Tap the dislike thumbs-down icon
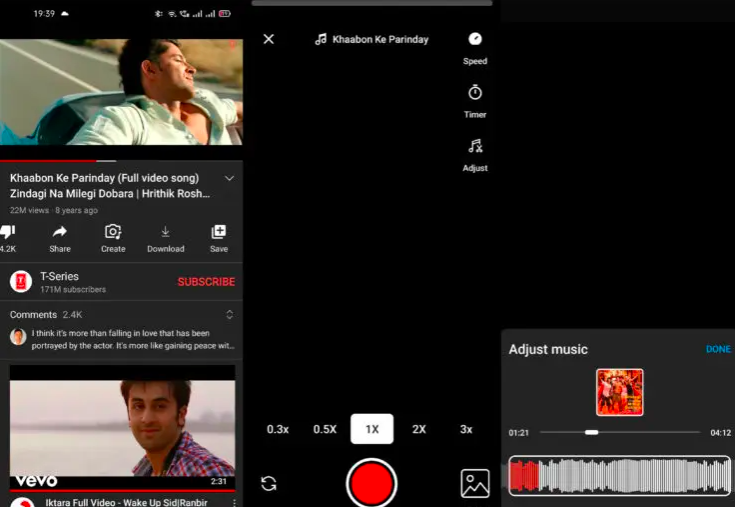 point(8,232)
